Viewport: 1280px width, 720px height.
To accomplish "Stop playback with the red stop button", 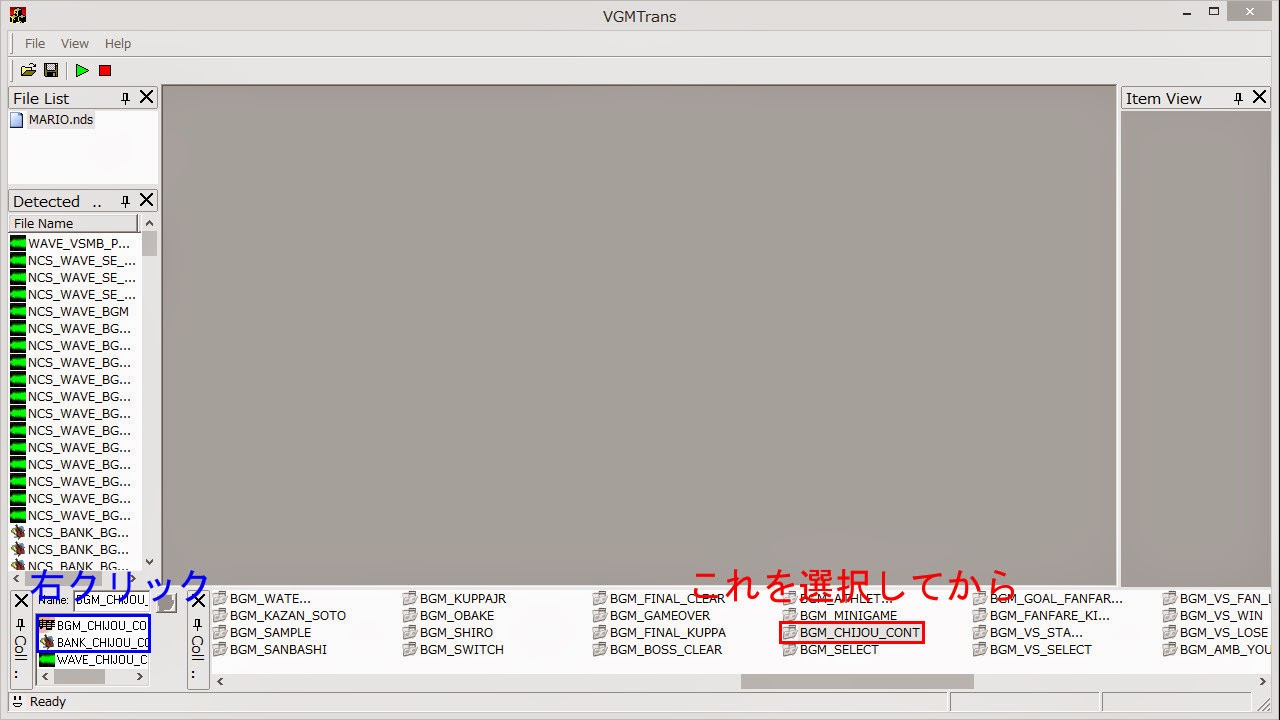I will tap(105, 70).
